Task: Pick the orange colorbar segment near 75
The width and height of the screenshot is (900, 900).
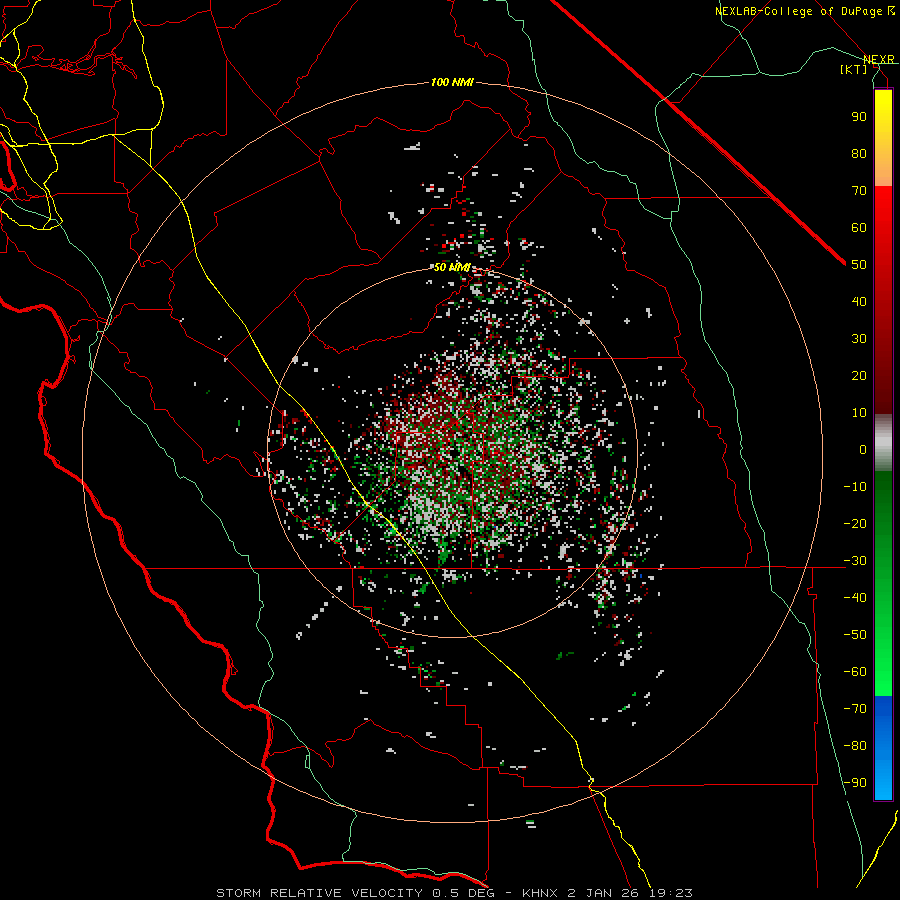Action: (883, 172)
